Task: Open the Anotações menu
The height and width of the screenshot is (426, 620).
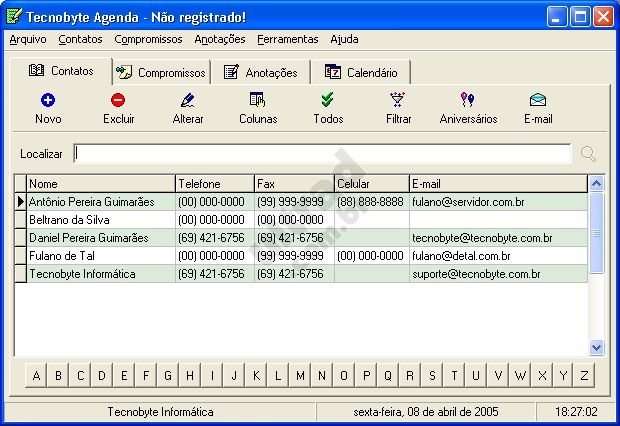Action: click(x=220, y=39)
